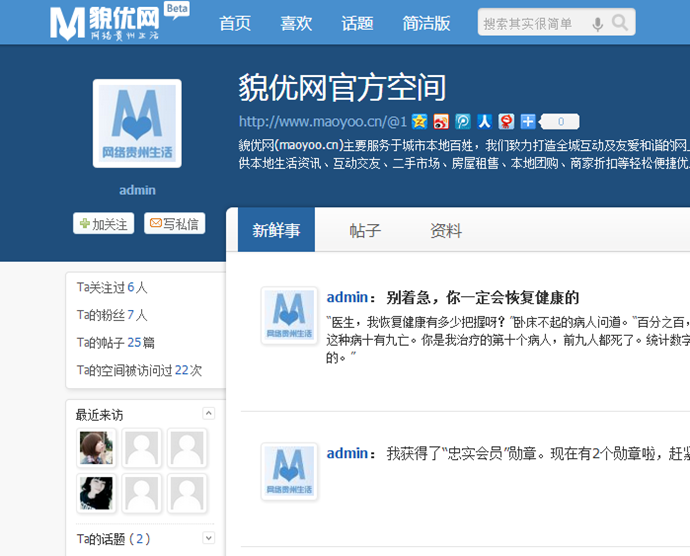Click the Ta的话题 (2) heading
The width and height of the screenshot is (690, 556).
pos(114,539)
